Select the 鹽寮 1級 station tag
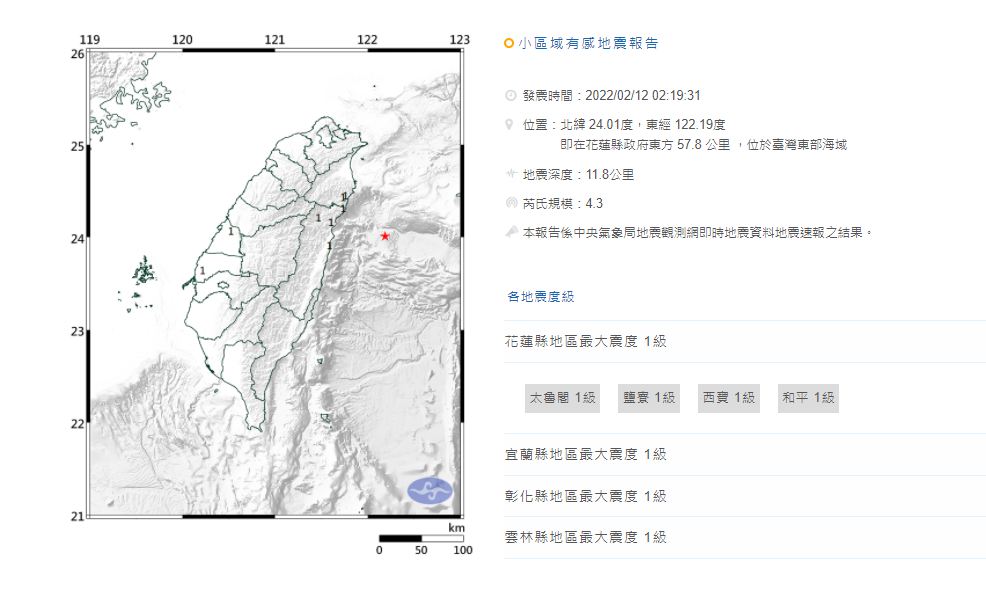Screen dimensions: 986x594 [x=649, y=398]
